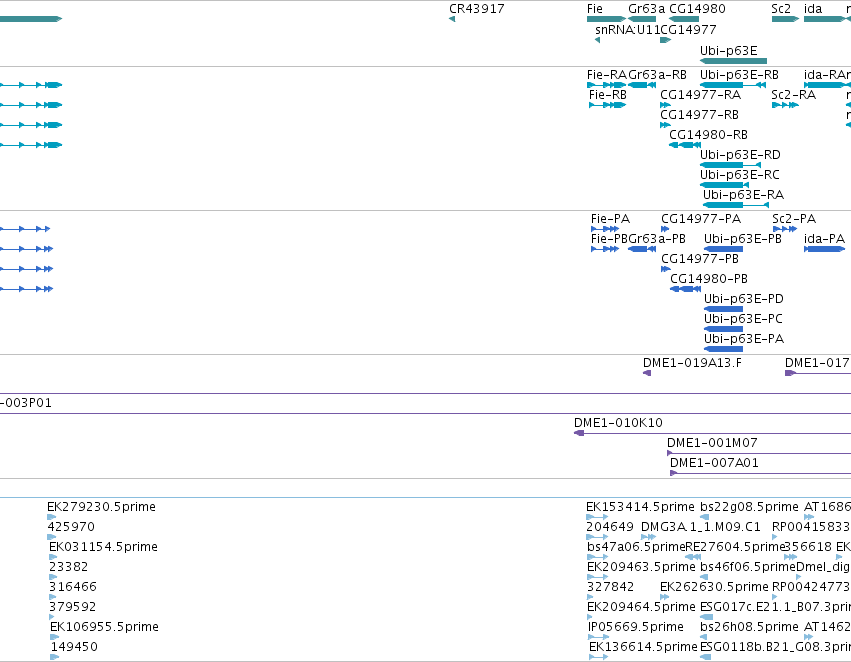Viewport: 851px width, 662px height.
Task: Click the DME1-010K10 clone arrowhead
Action: click(x=579, y=433)
